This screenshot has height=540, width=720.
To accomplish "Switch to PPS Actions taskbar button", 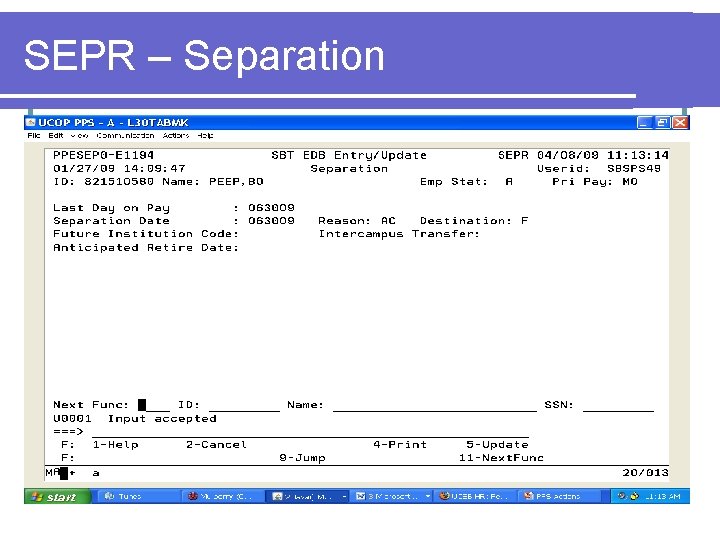I will coord(558,496).
